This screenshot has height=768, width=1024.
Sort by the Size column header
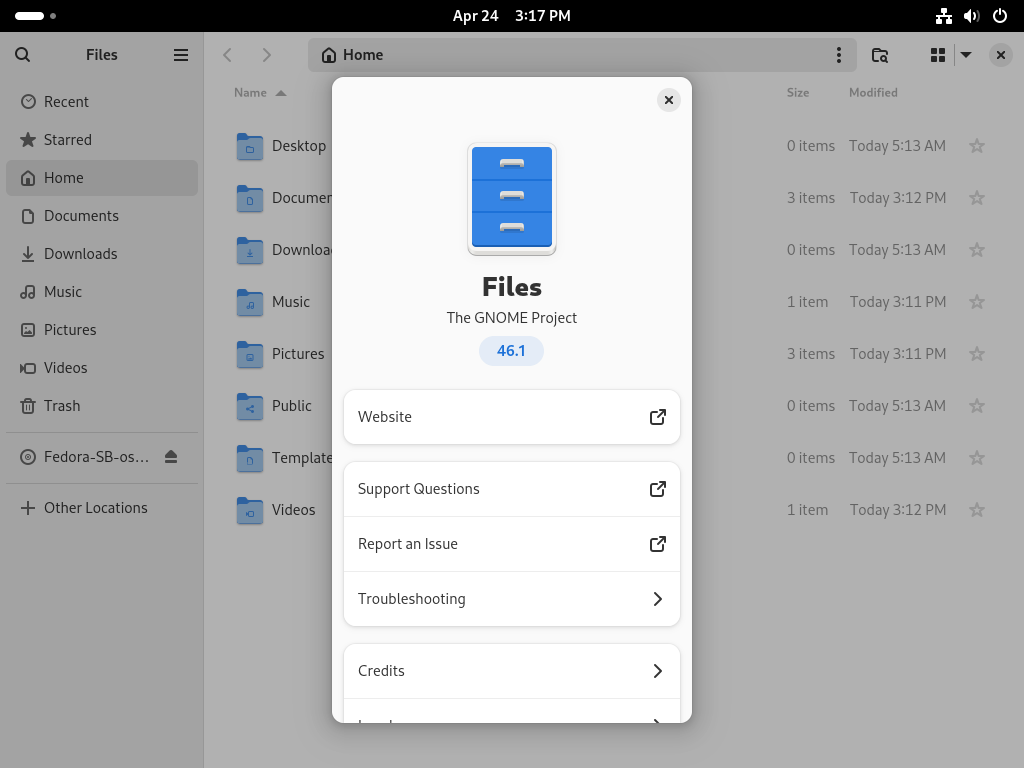[x=798, y=93]
